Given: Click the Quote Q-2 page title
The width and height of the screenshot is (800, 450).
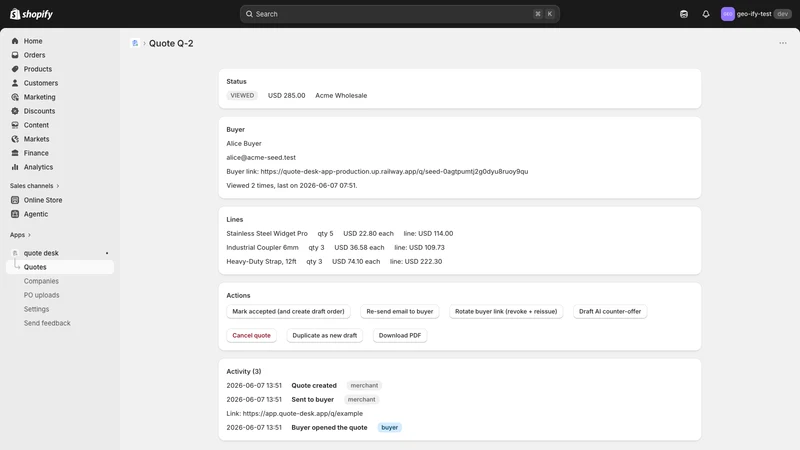Looking at the screenshot, I should (x=171, y=43).
